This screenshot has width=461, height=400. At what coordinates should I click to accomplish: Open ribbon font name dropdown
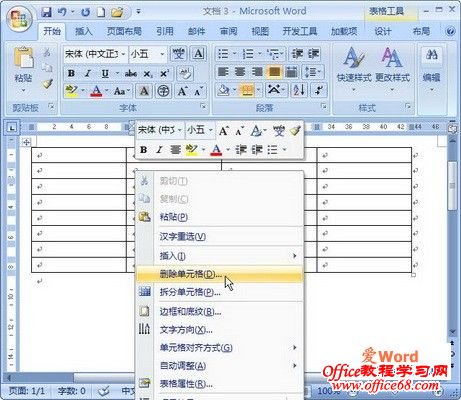(123, 54)
